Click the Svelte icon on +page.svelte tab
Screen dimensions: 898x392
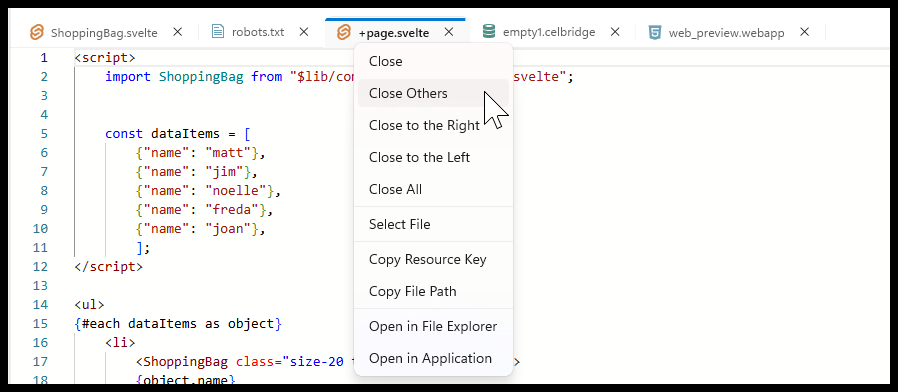[x=344, y=32]
